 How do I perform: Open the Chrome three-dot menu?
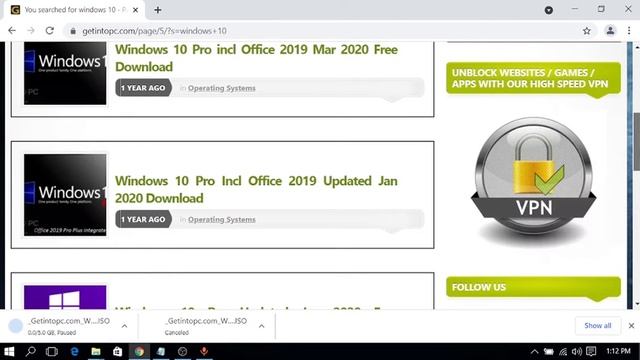pyautogui.click(x=629, y=31)
